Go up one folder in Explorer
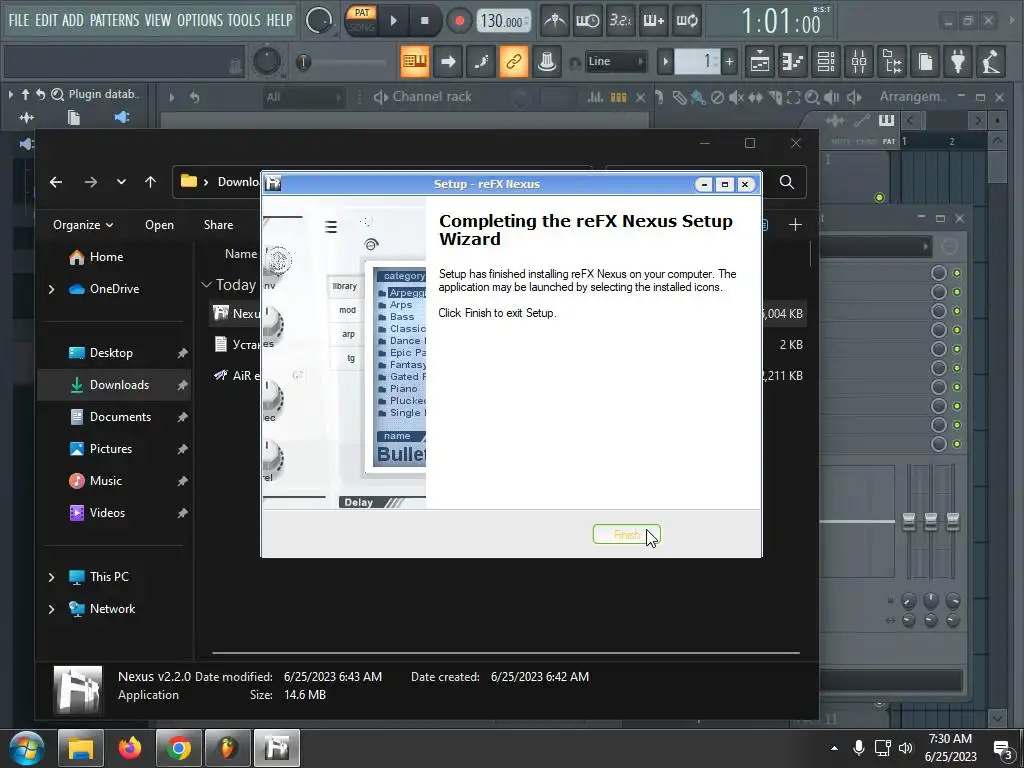 [x=150, y=182]
